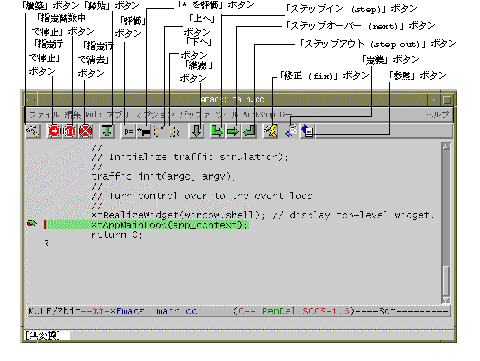The image size is (480, 361).
Task: Open the ヘルプ (Help) menu
Action: point(438,115)
